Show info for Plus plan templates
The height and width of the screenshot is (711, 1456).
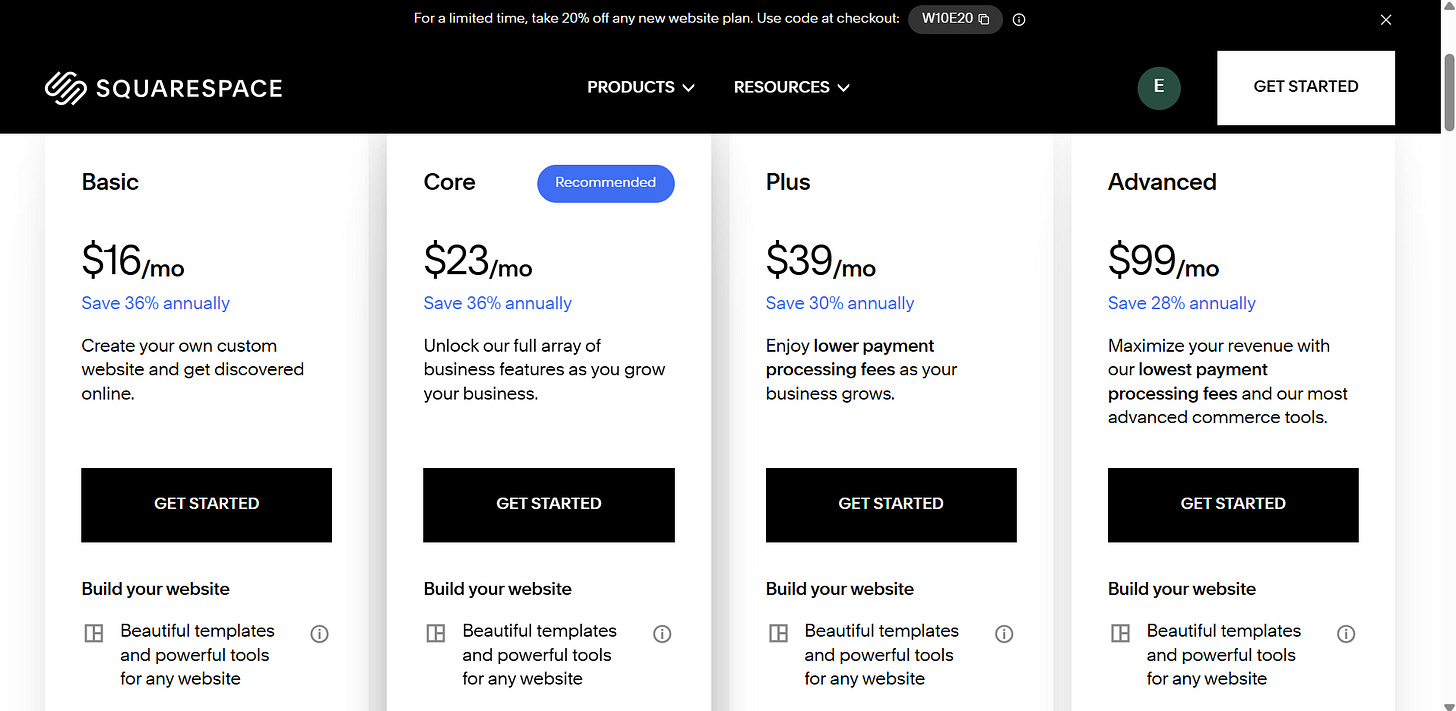pos(1004,633)
